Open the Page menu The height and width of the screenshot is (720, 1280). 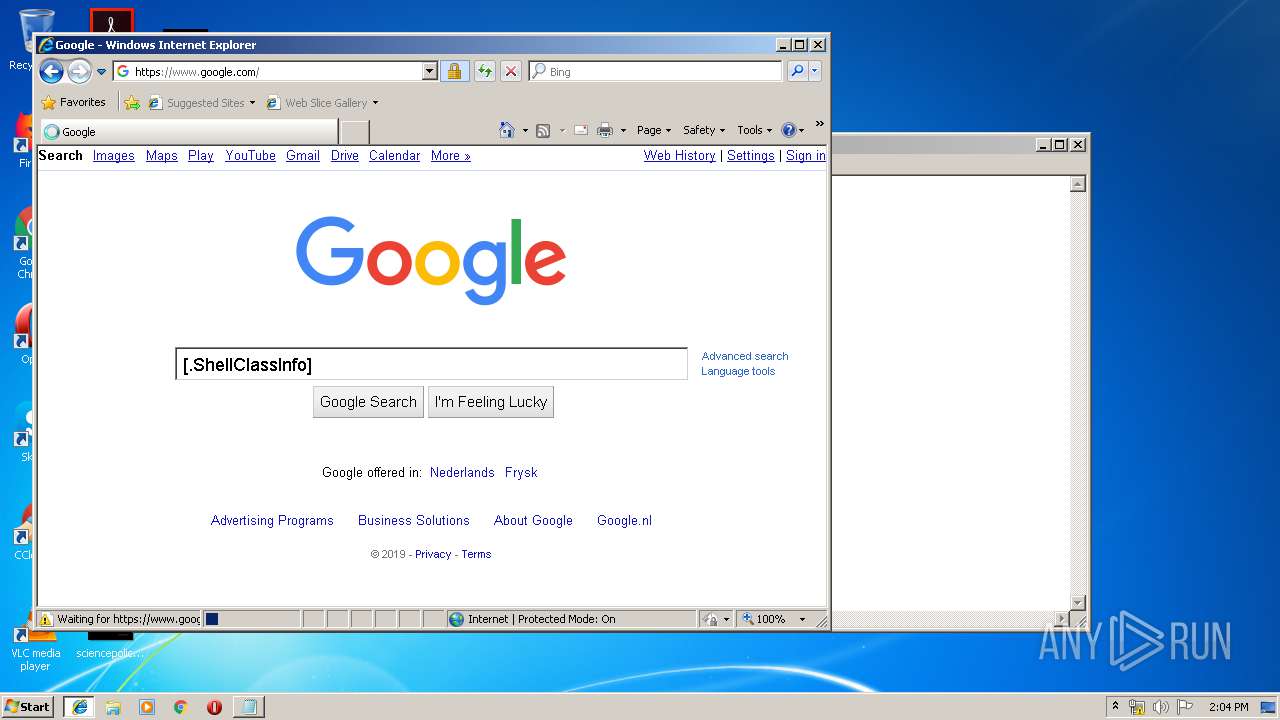click(x=654, y=130)
